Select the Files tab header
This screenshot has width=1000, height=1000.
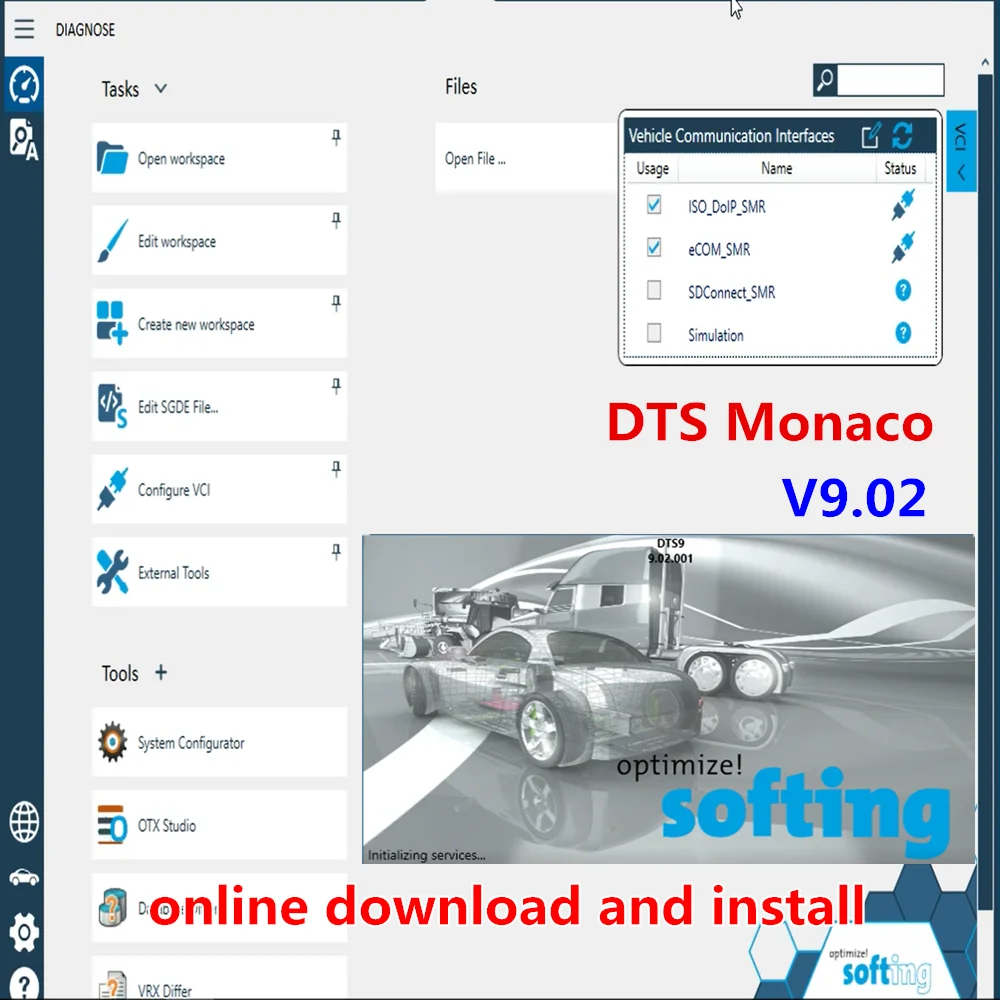coord(461,86)
